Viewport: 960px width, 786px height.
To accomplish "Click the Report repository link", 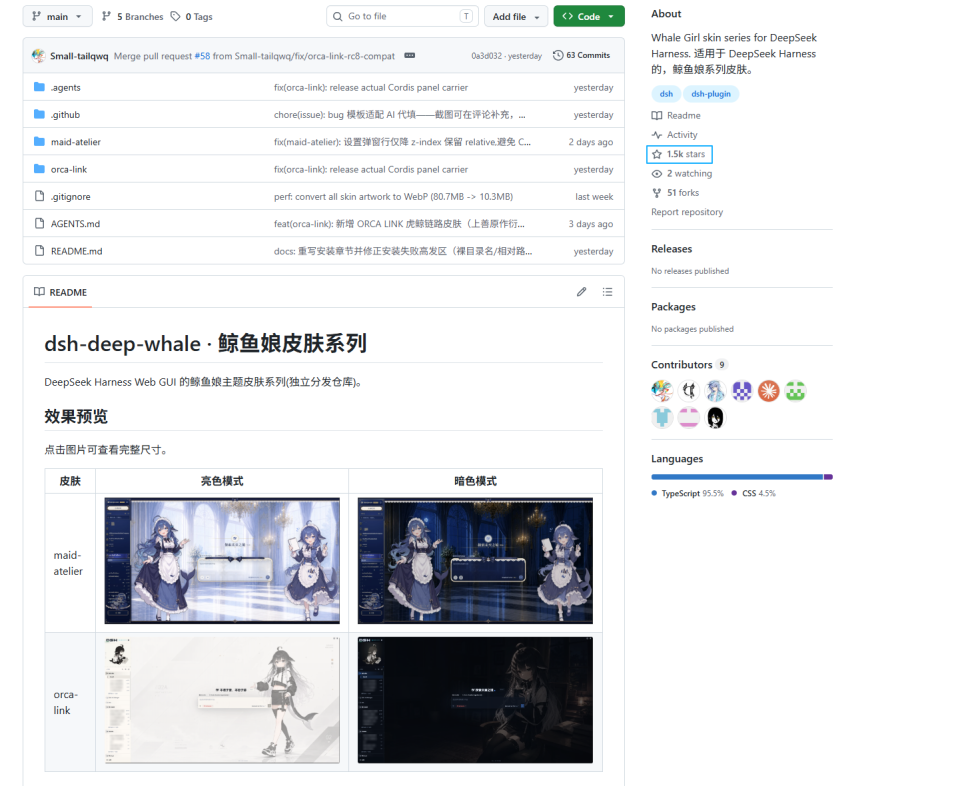I will tap(687, 212).
